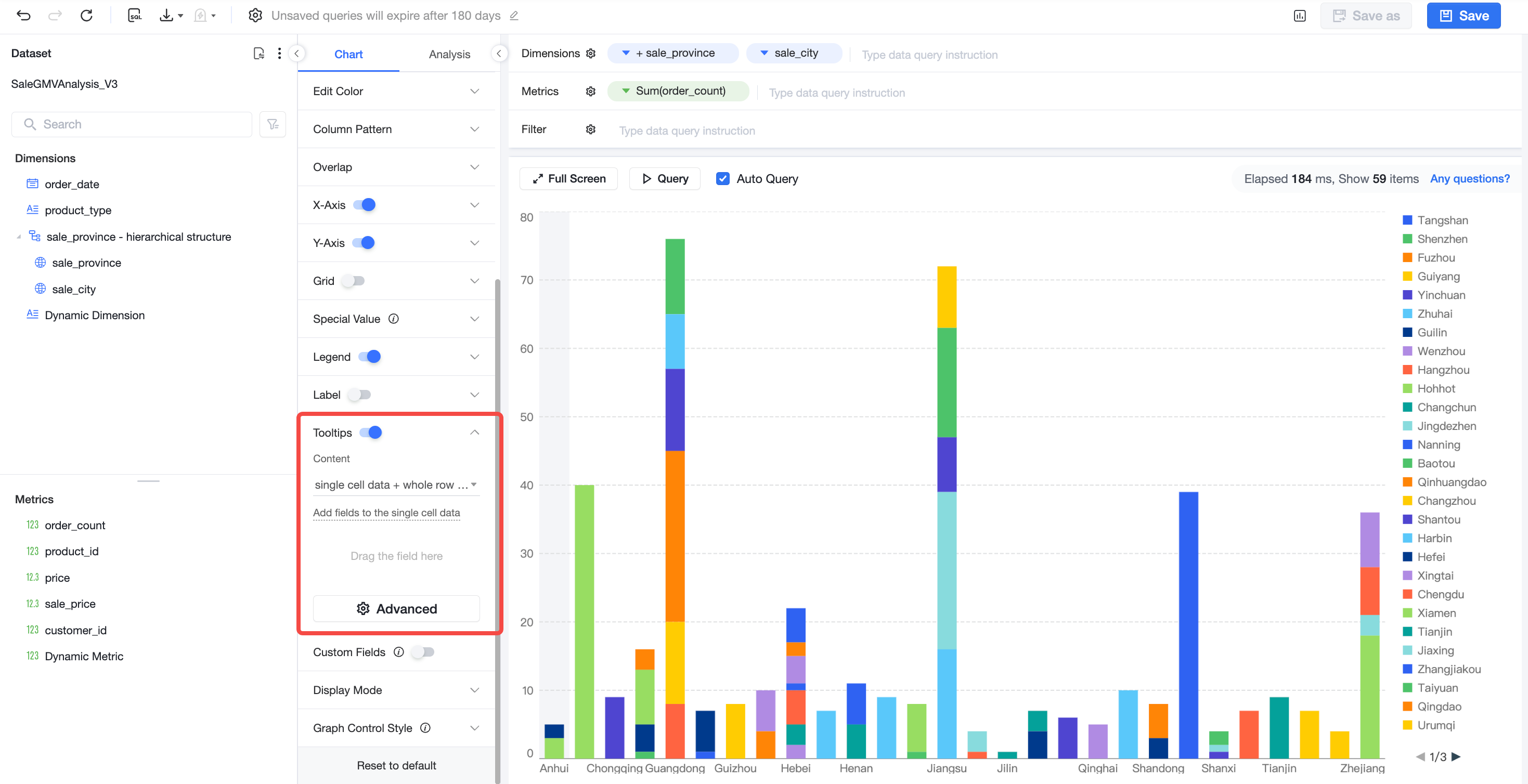The height and width of the screenshot is (784, 1528).
Task: Switch to the Analysis tab
Action: 450,54
